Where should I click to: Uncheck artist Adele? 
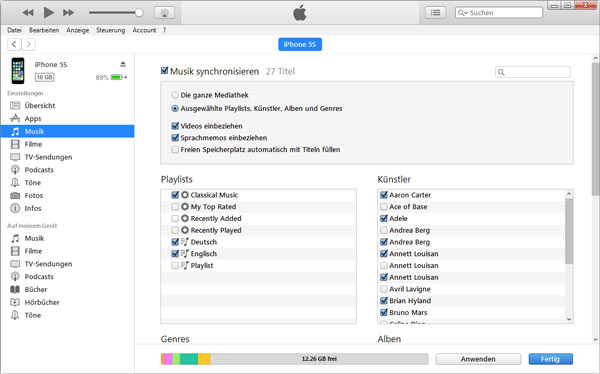[384, 219]
